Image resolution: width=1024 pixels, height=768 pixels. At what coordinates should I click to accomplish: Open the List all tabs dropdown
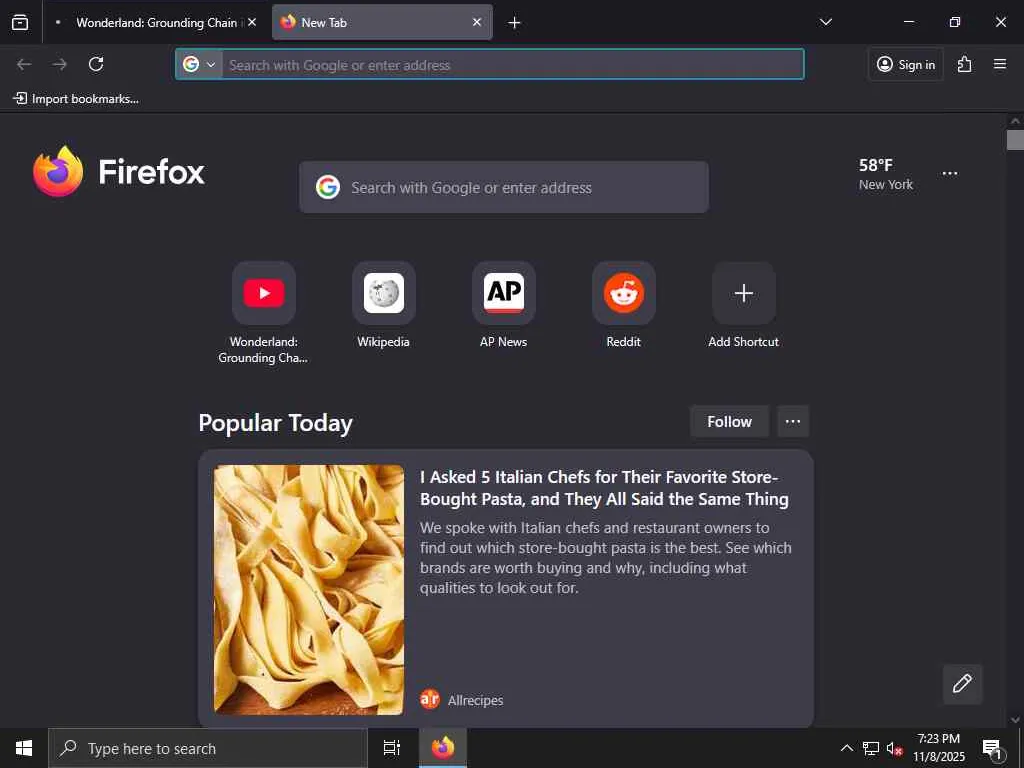(x=826, y=22)
